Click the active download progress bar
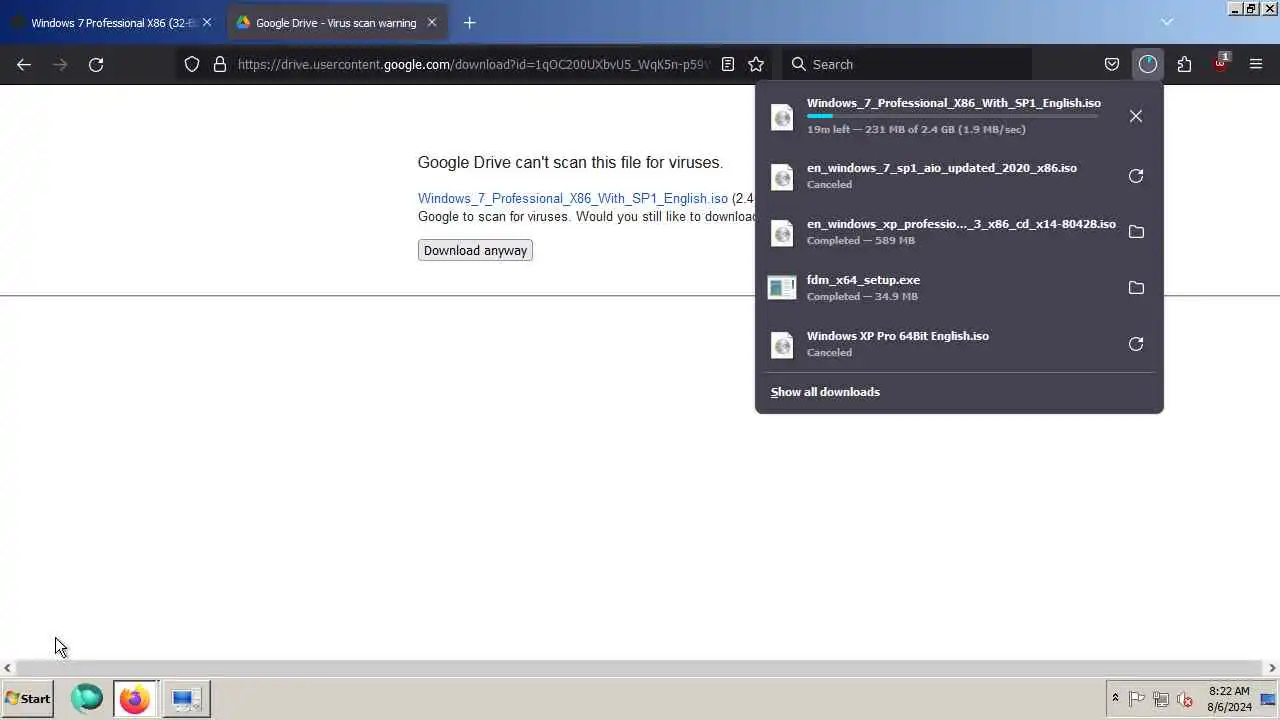Screen dimensions: 1280x720 (x=953, y=116)
